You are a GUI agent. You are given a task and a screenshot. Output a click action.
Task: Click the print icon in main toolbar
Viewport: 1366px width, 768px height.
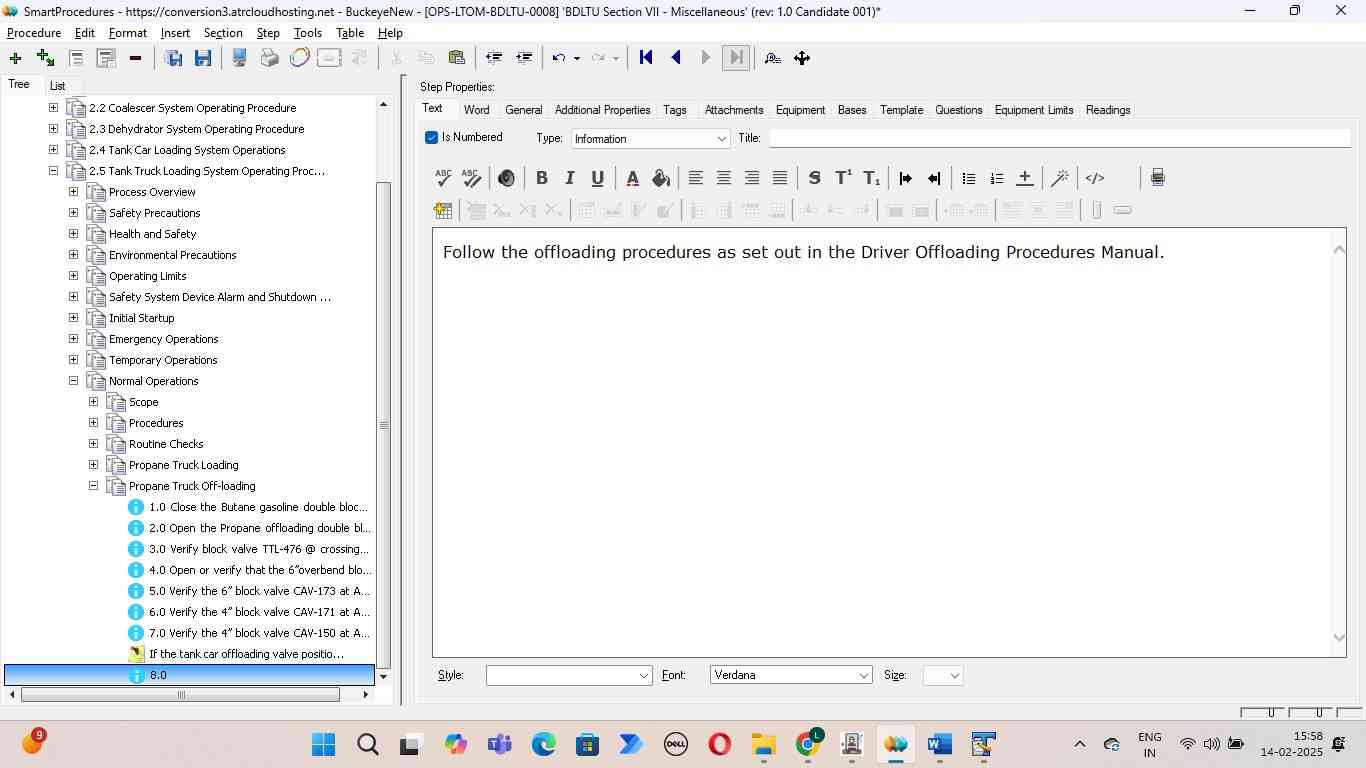(269, 58)
